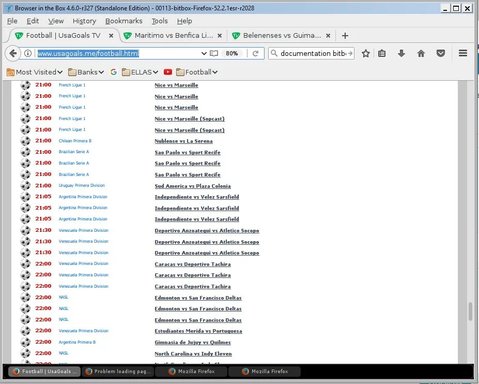The width and height of the screenshot is (479, 384).
Task: Open Gimnasia de Jujuy vs Quilmes link
Action: coord(192,342)
